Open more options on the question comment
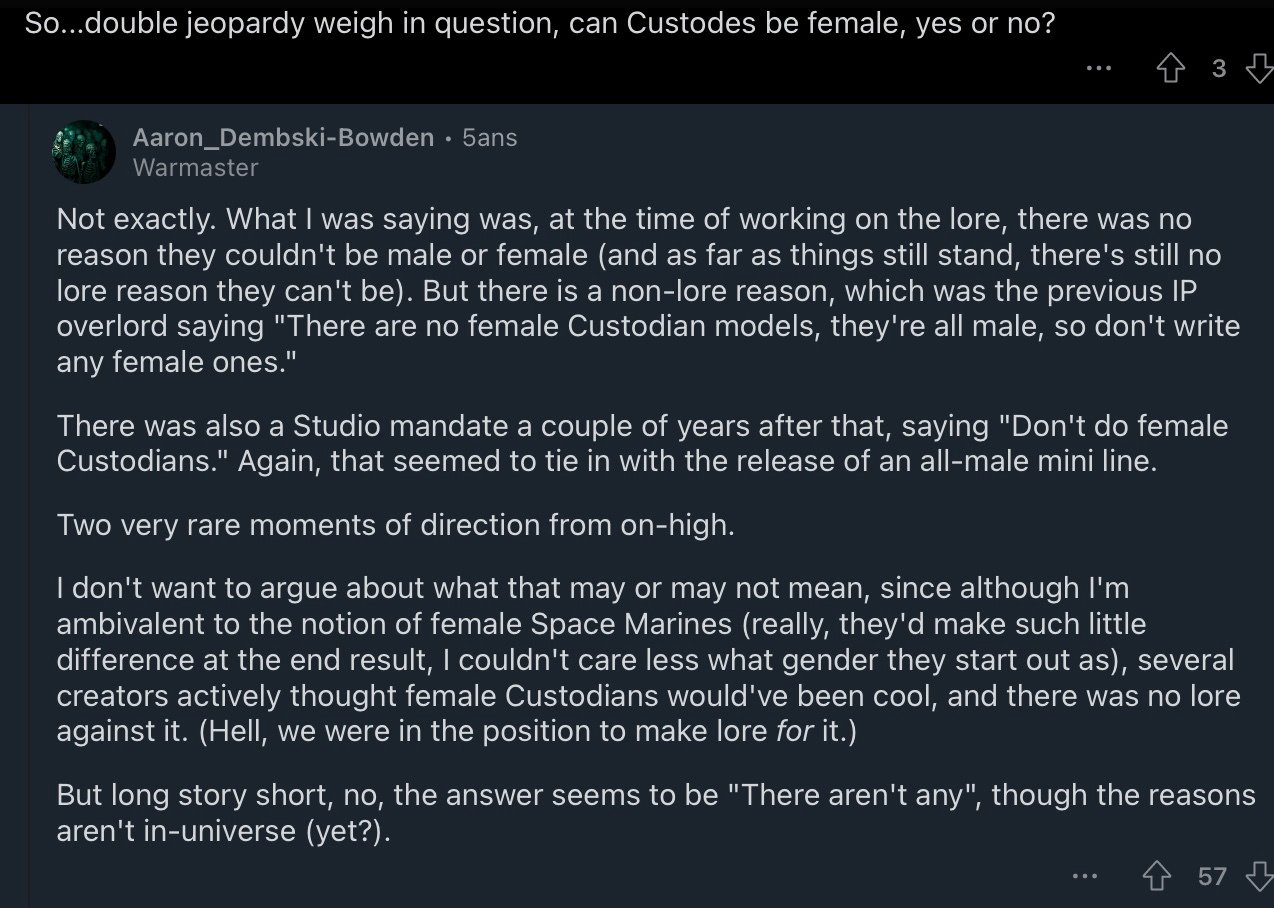 (x=1098, y=68)
